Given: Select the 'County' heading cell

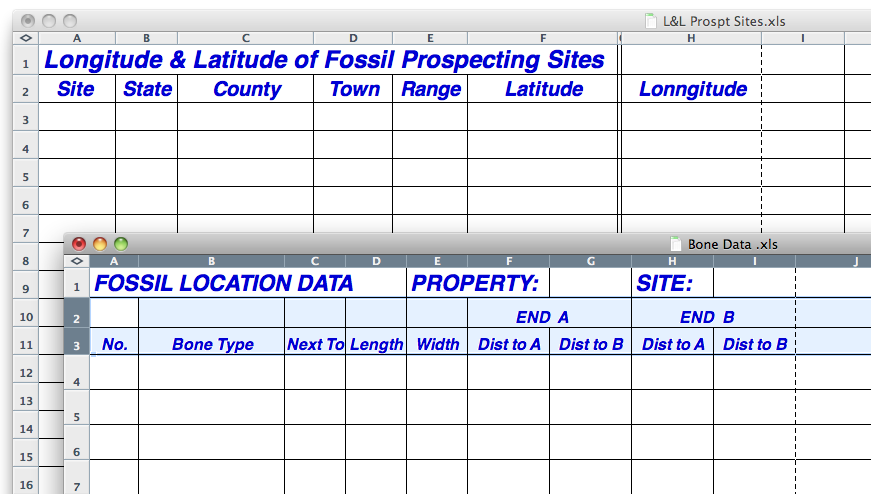Looking at the screenshot, I should (x=246, y=89).
